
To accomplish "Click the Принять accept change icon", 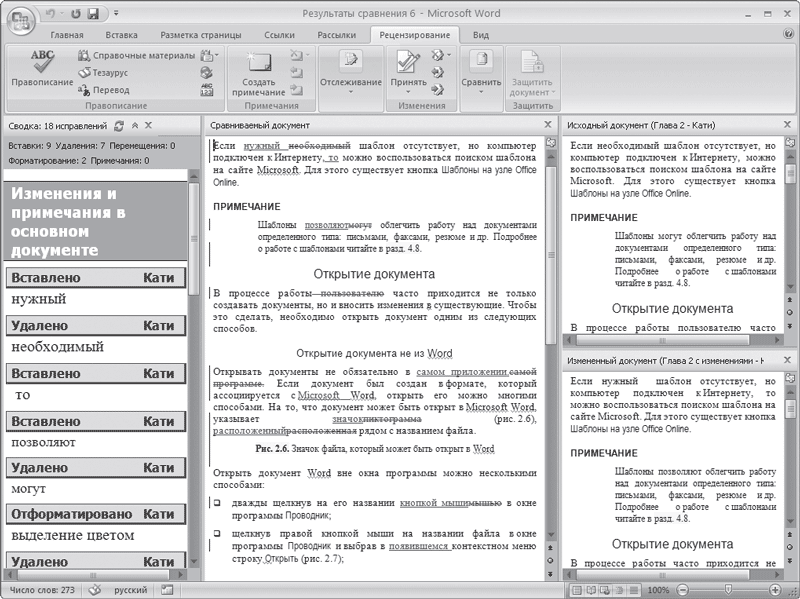I will (x=408, y=62).
